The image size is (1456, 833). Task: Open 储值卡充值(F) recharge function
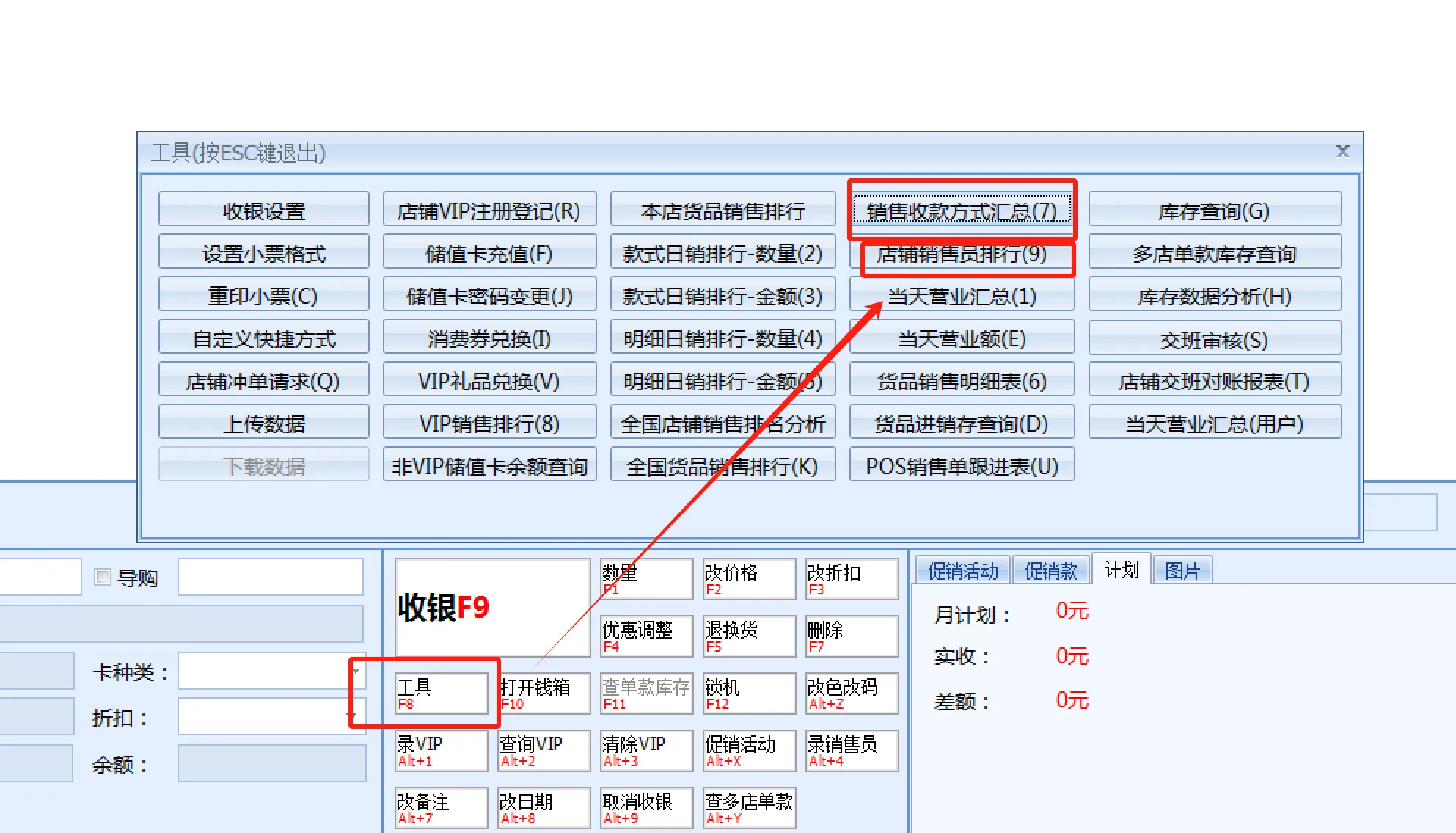click(x=489, y=252)
